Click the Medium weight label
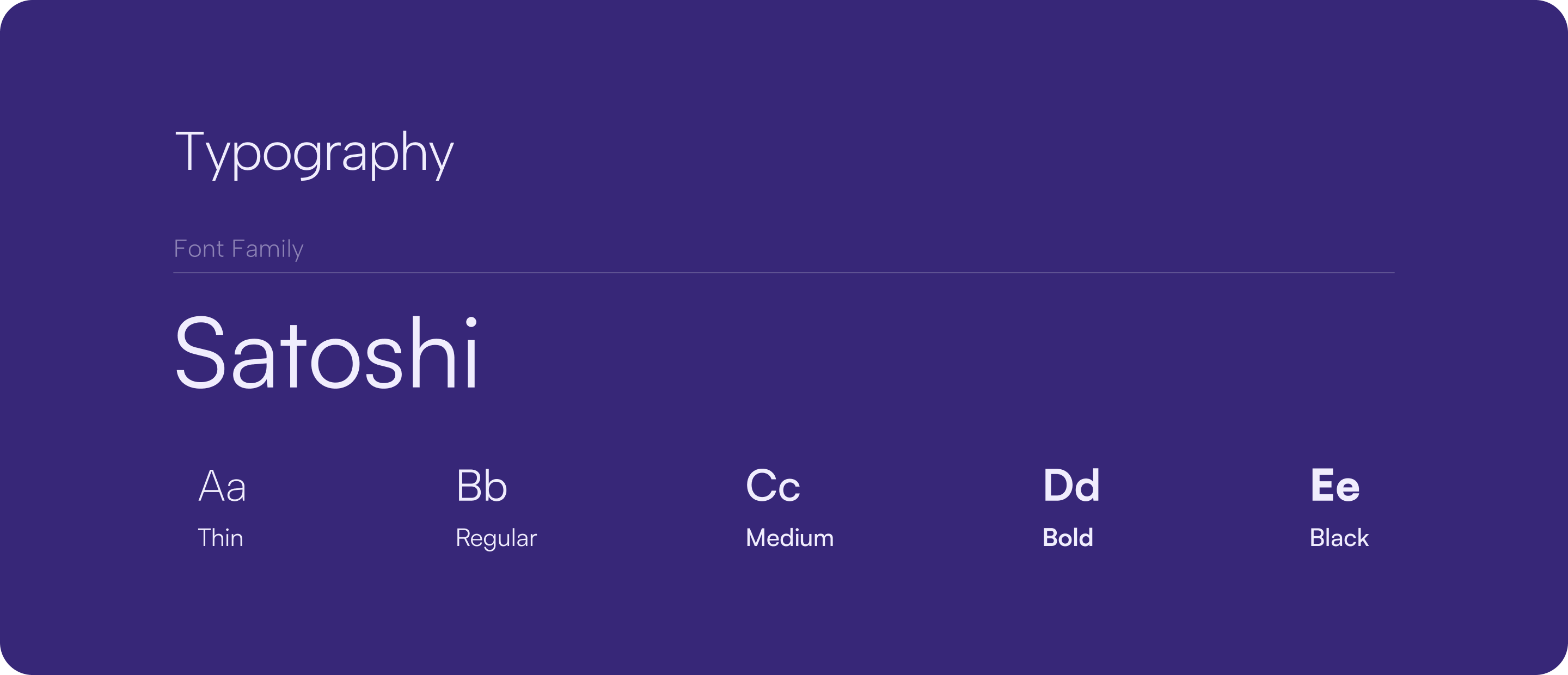This screenshot has width=1568, height=675. point(789,538)
